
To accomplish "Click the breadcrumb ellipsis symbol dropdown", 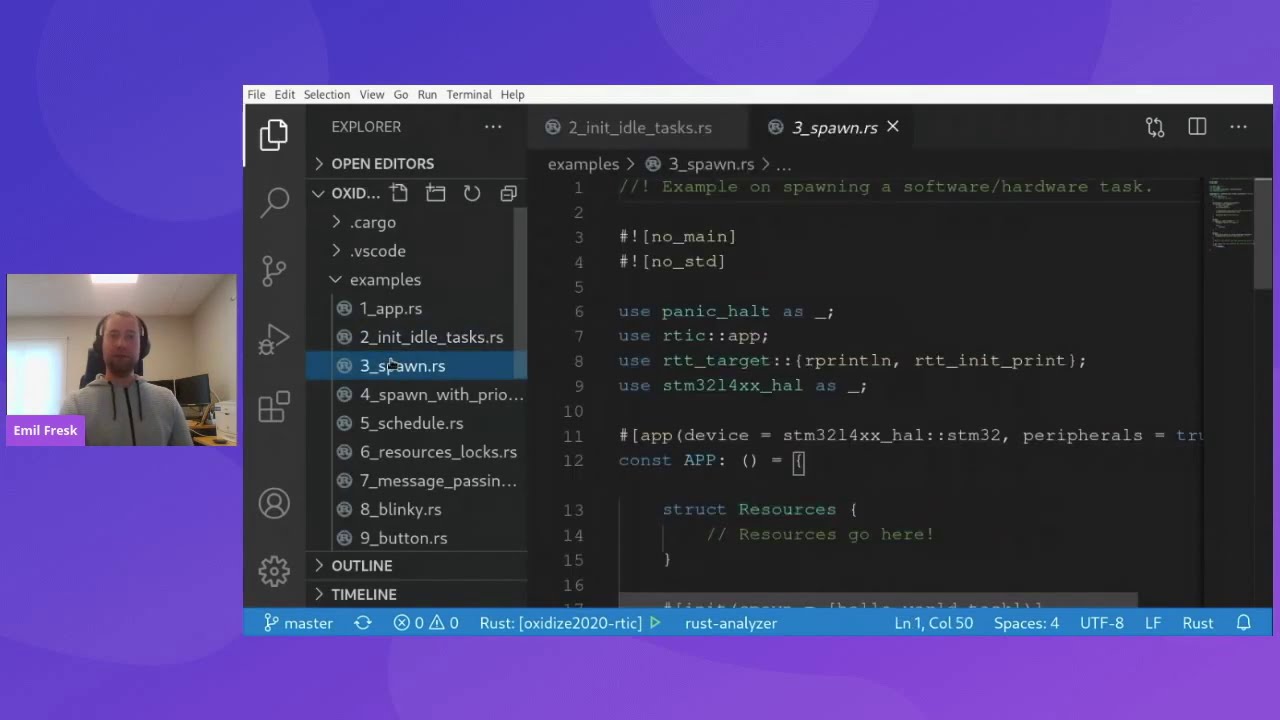I will (784, 164).
